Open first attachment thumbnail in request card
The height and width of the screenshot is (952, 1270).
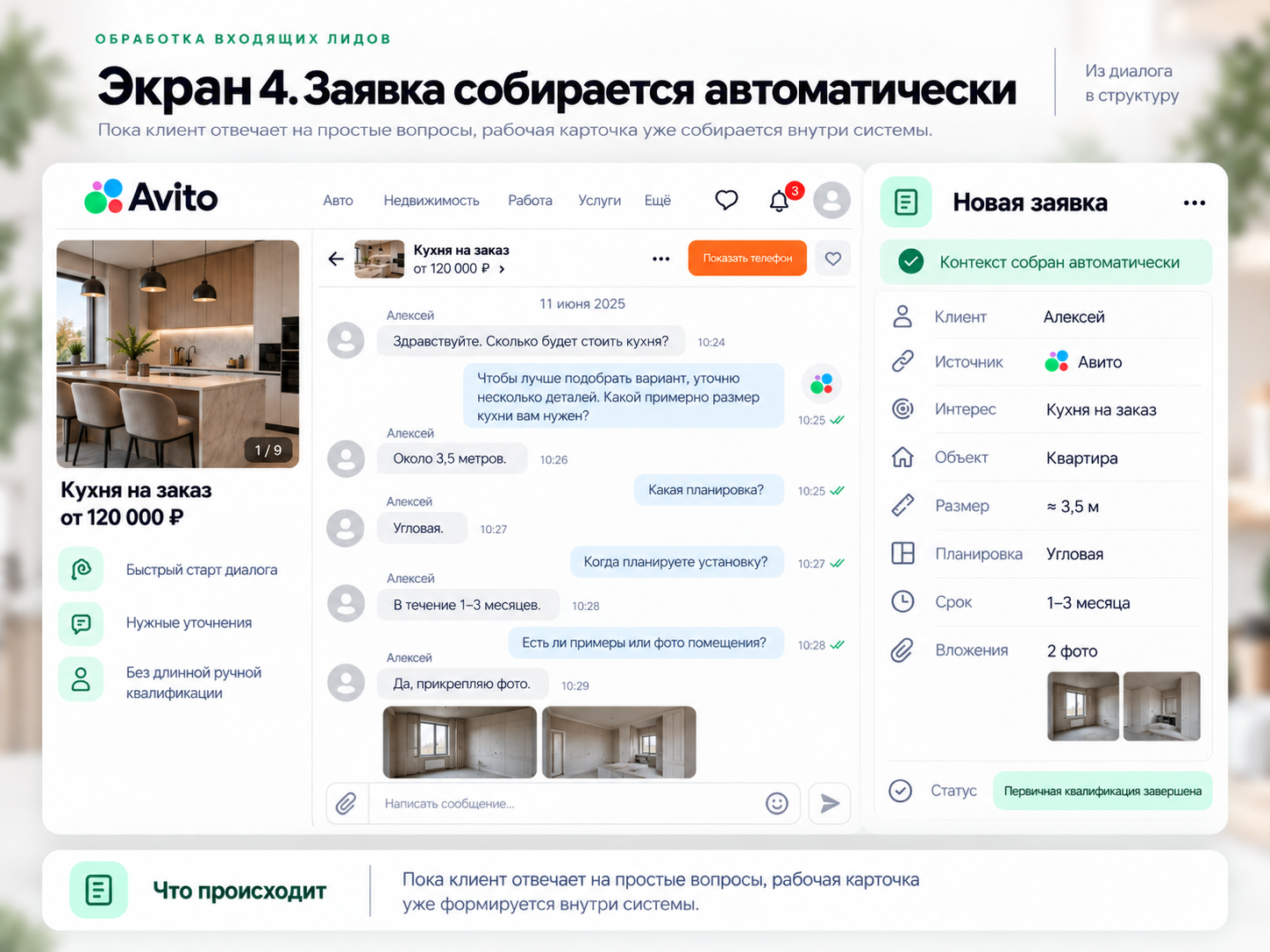pos(1083,707)
